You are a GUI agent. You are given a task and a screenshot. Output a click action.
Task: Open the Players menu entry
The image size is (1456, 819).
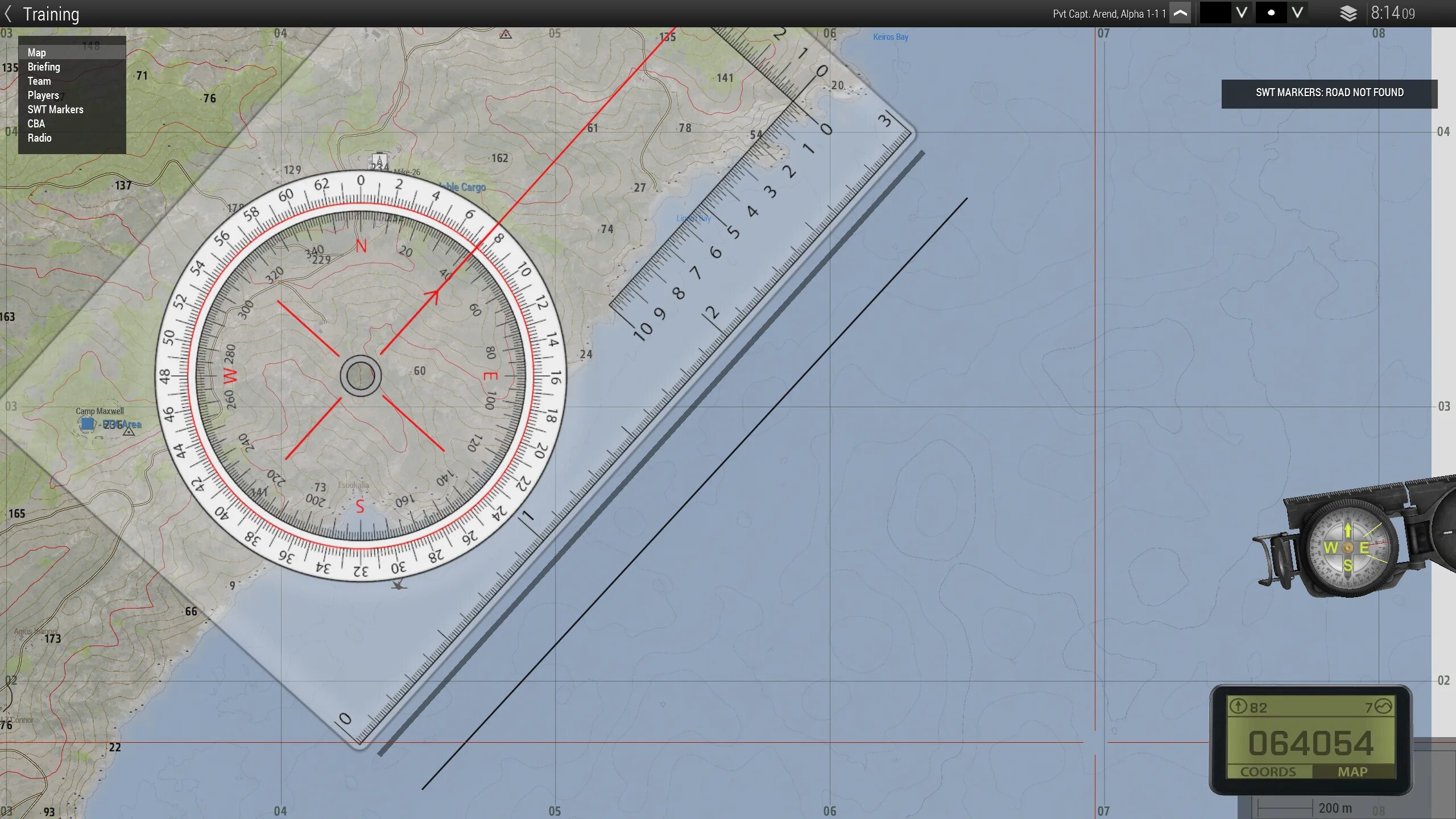pyautogui.click(x=72, y=95)
